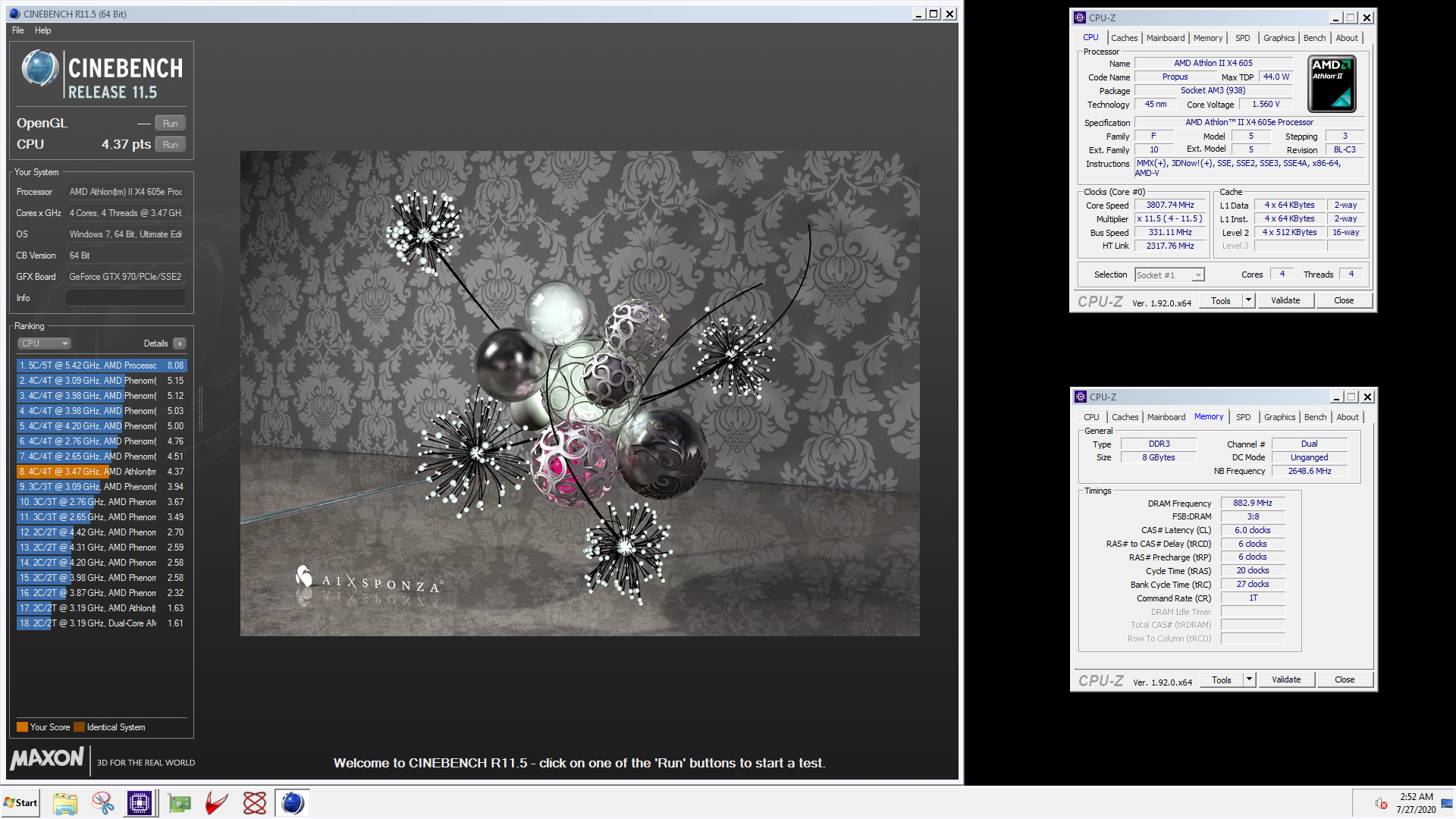Click the upper CPU-Z window title icon
The image size is (1456, 819).
[1080, 17]
